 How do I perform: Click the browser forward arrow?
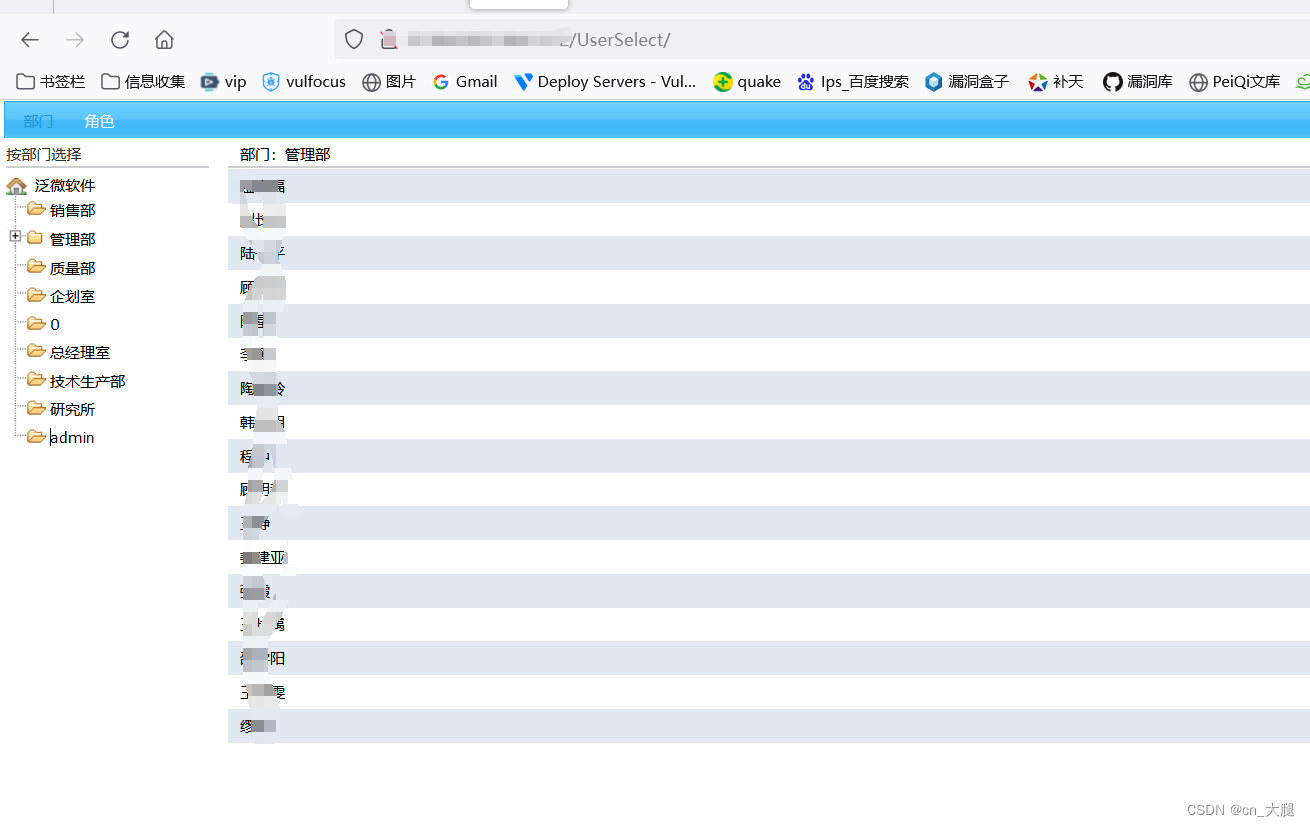click(75, 40)
